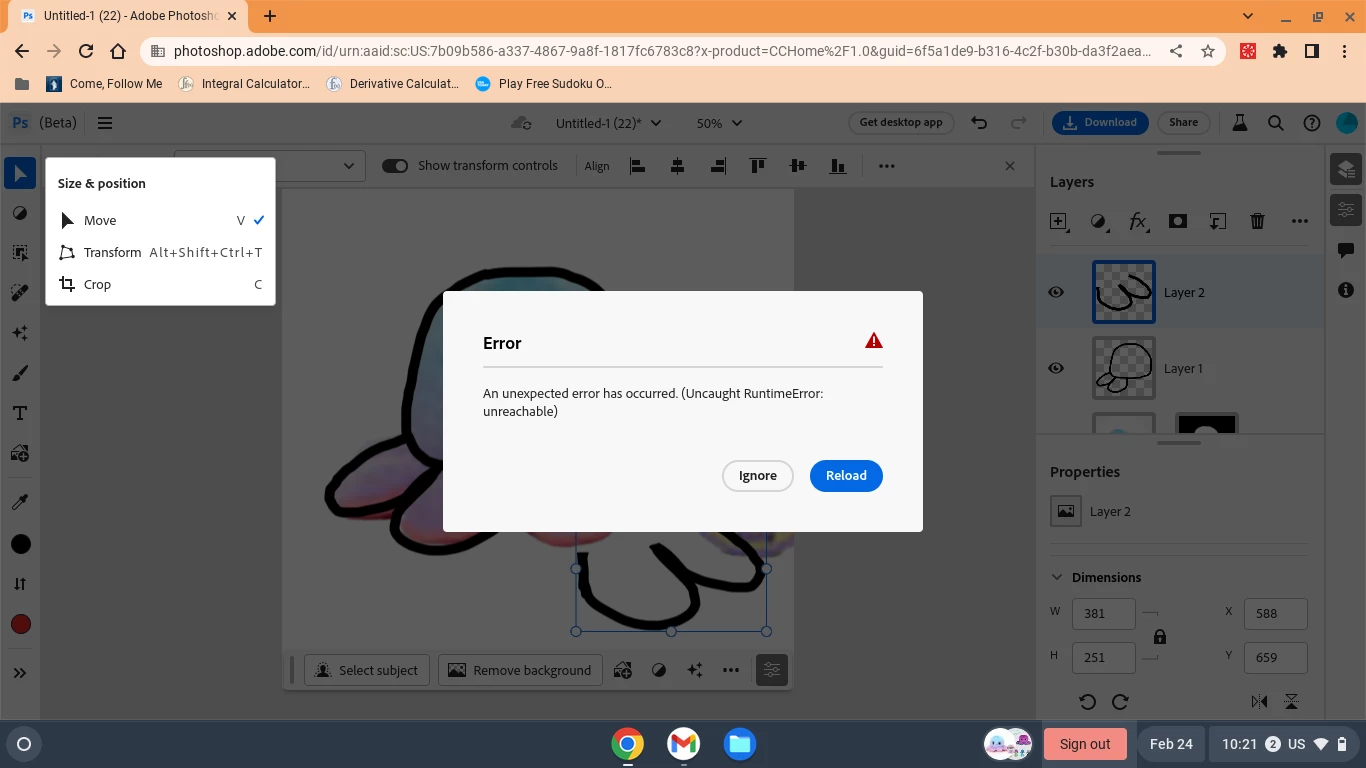Align vertical centers
Screen dimensions: 1366x768
pyautogui.click(x=798, y=166)
